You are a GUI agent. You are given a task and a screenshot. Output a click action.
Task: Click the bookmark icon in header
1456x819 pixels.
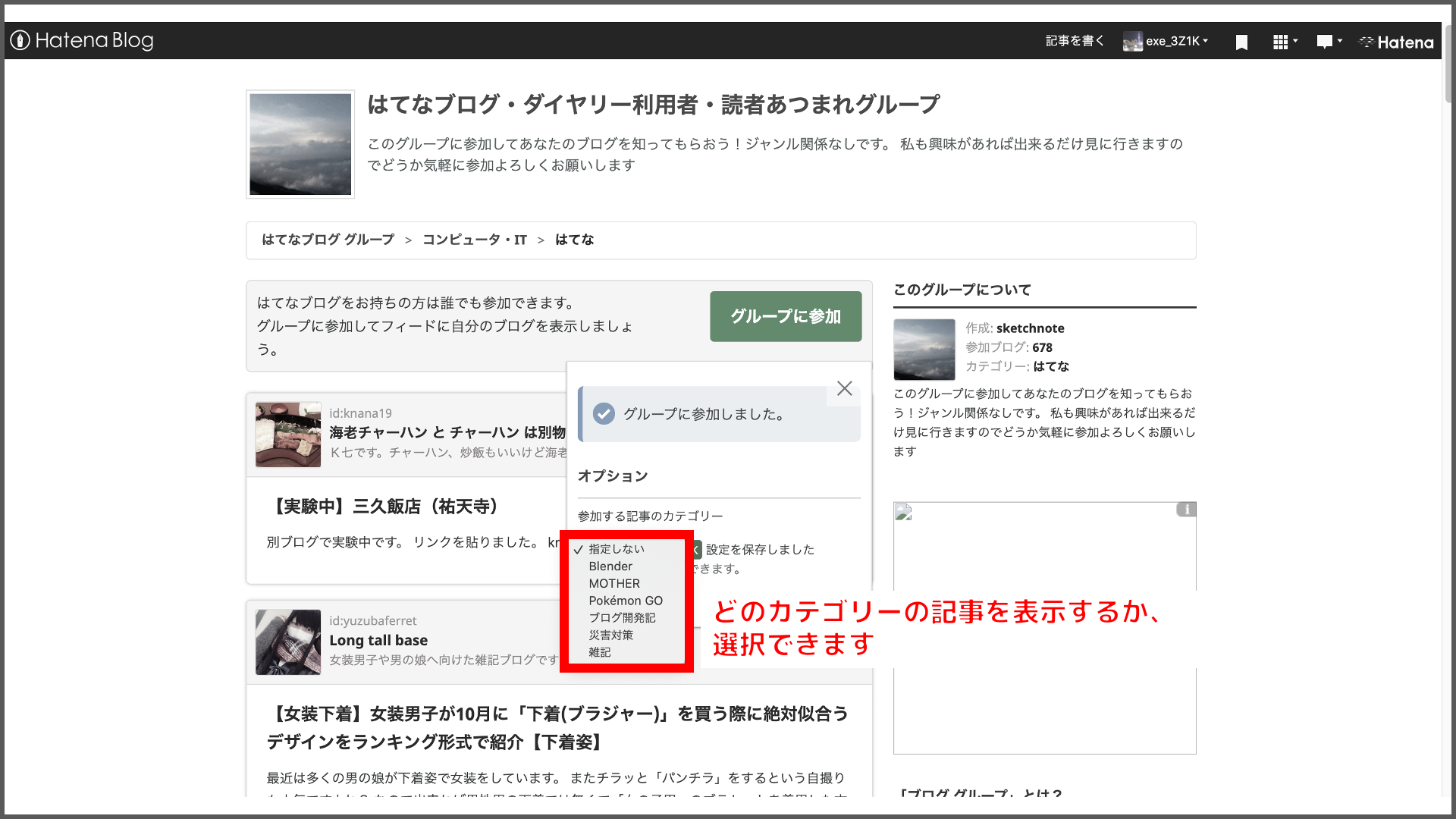1241,42
